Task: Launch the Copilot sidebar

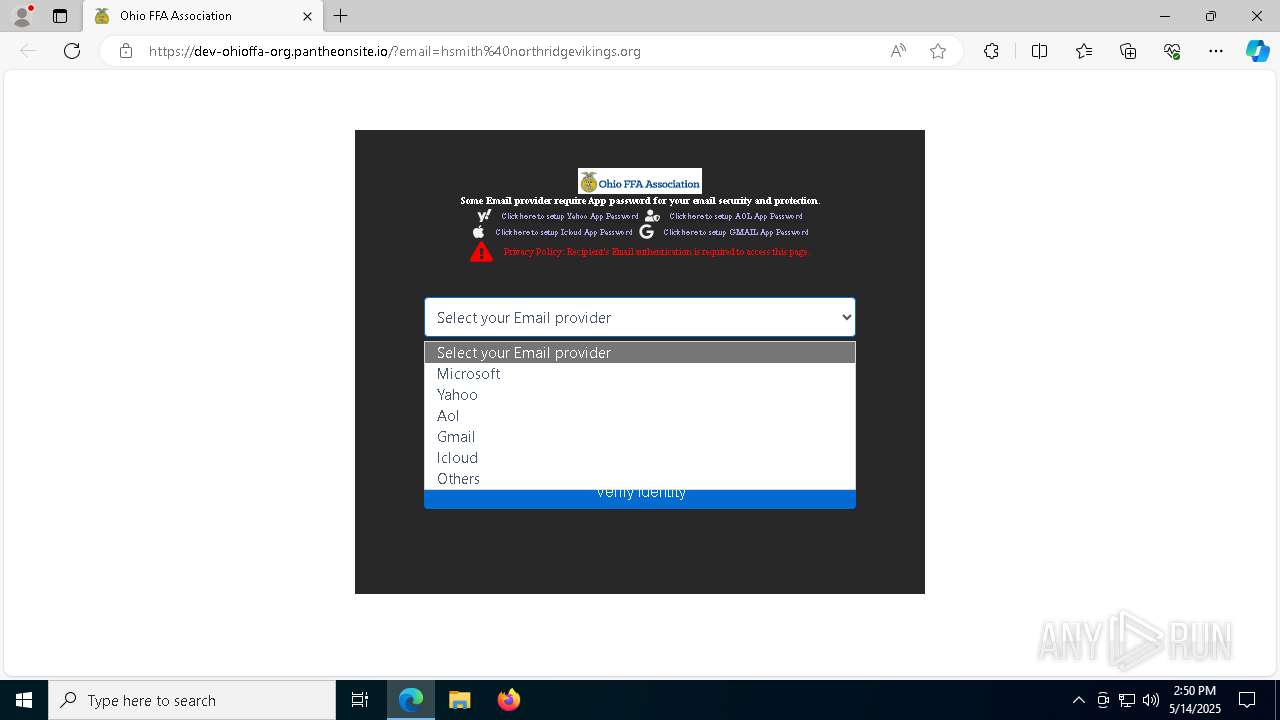Action: click(1257, 51)
